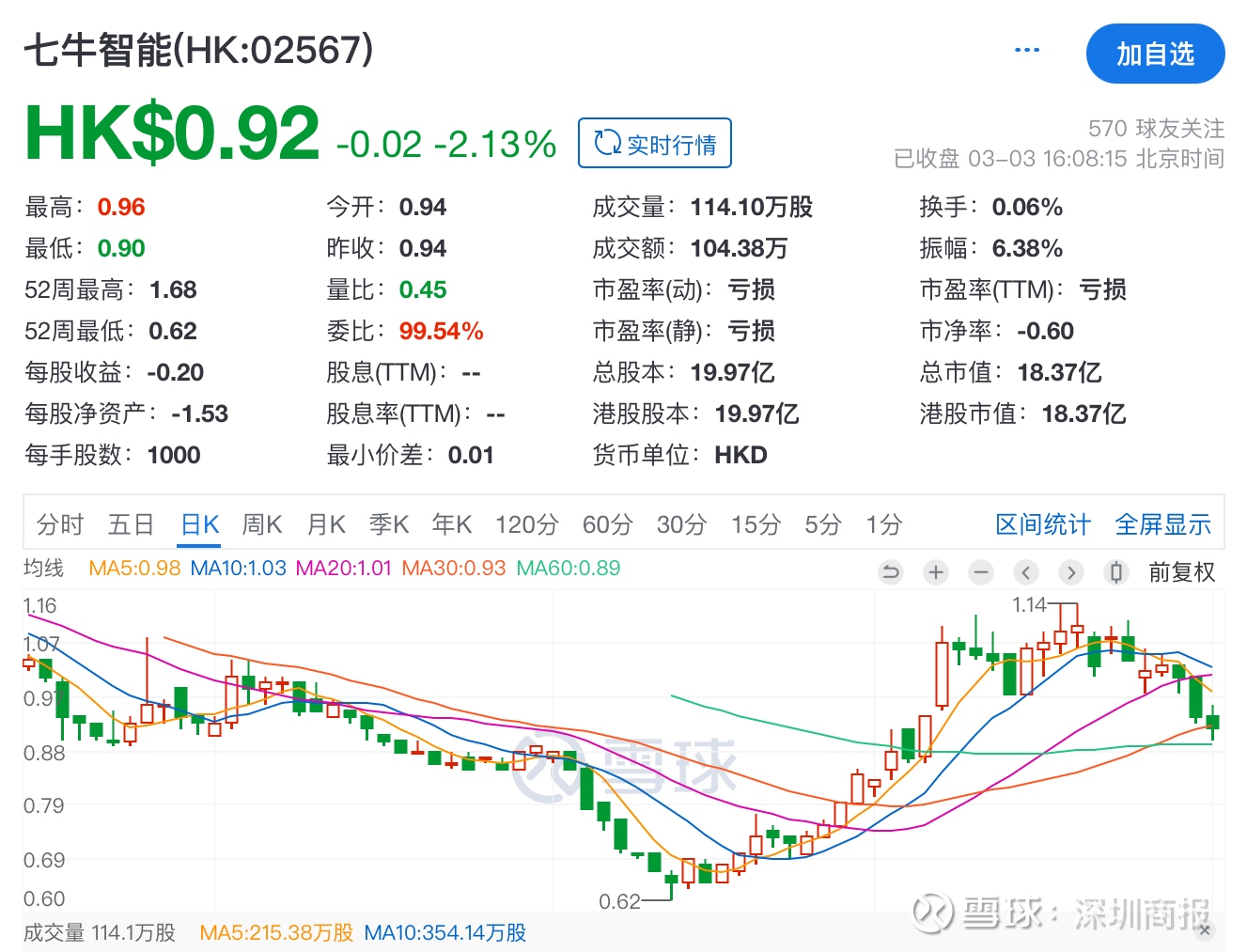This screenshot has height=952, width=1247.
Task: Switch to 15分 interval tab
Action: click(x=756, y=524)
